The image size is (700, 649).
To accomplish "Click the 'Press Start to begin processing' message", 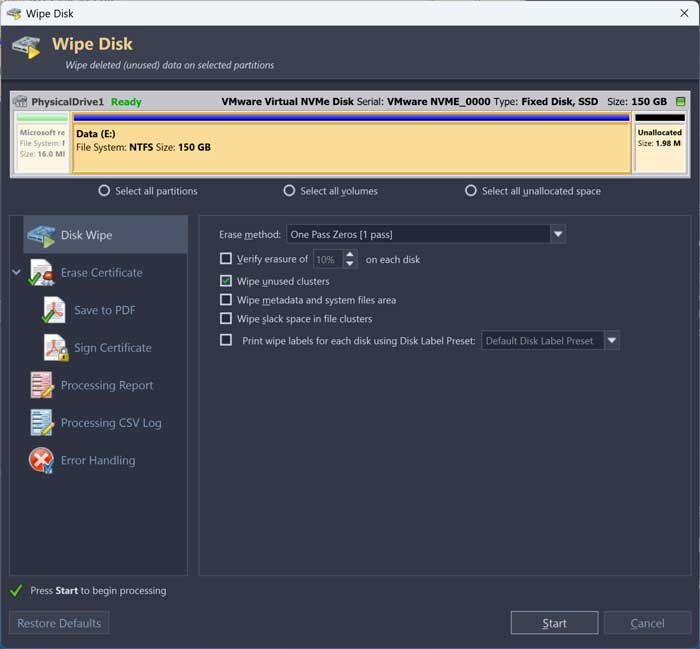I will (98, 591).
